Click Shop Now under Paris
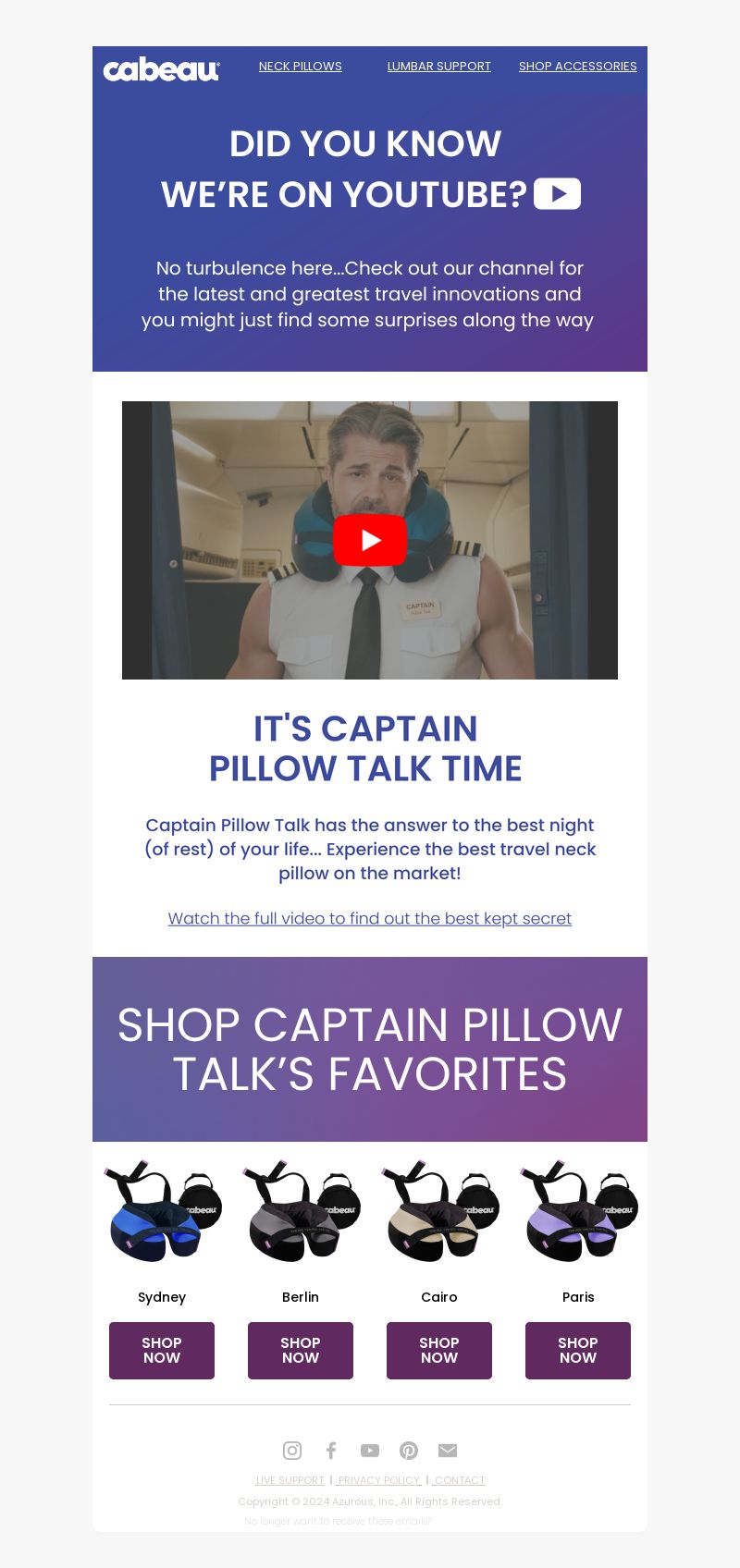Screen dimensions: 740x1568 578,1351
